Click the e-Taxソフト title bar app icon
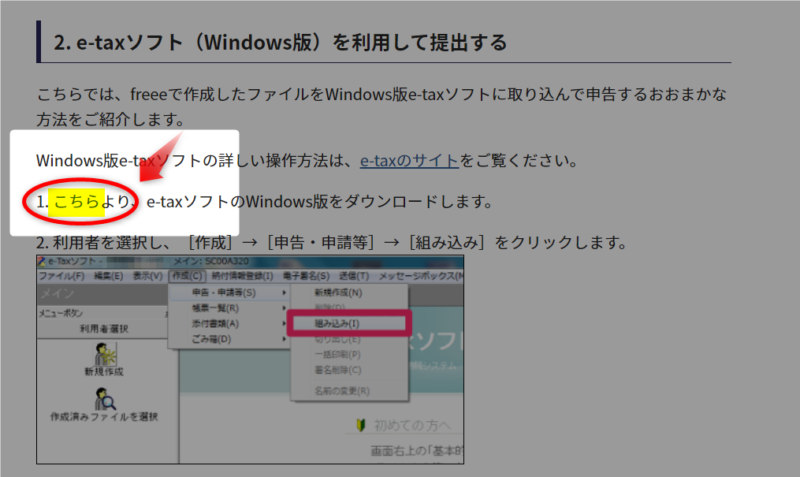This screenshot has width=800, height=477. click(x=42, y=262)
